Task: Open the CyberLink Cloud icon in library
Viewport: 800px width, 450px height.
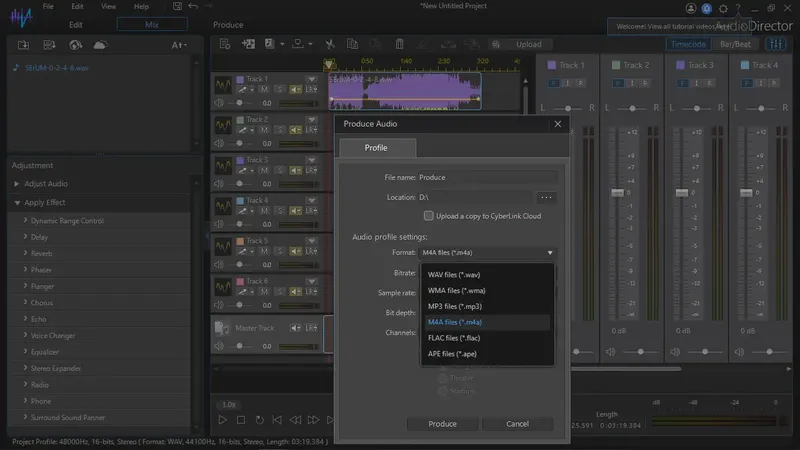Action: 100,45
